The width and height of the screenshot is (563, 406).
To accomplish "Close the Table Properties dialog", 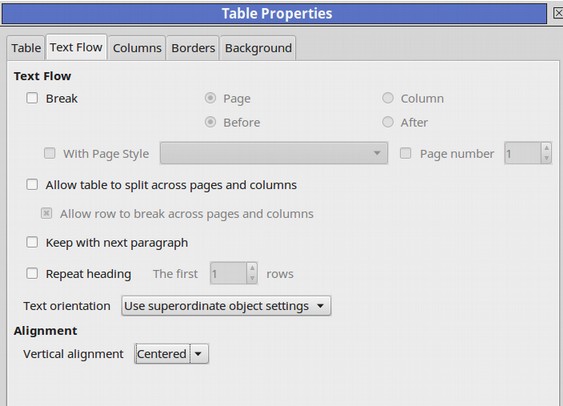I will (x=558, y=13).
